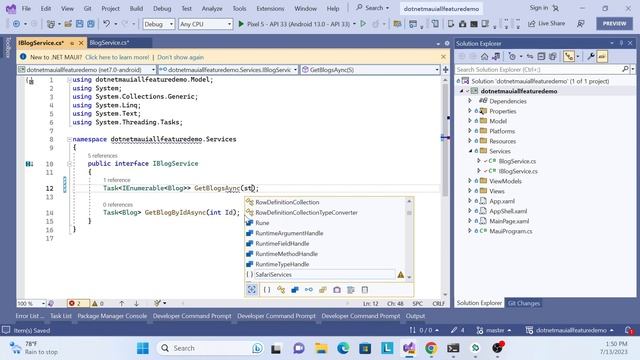Open File Explorer from the taskbar
The height and width of the screenshot is (360, 640).
pos(321,348)
